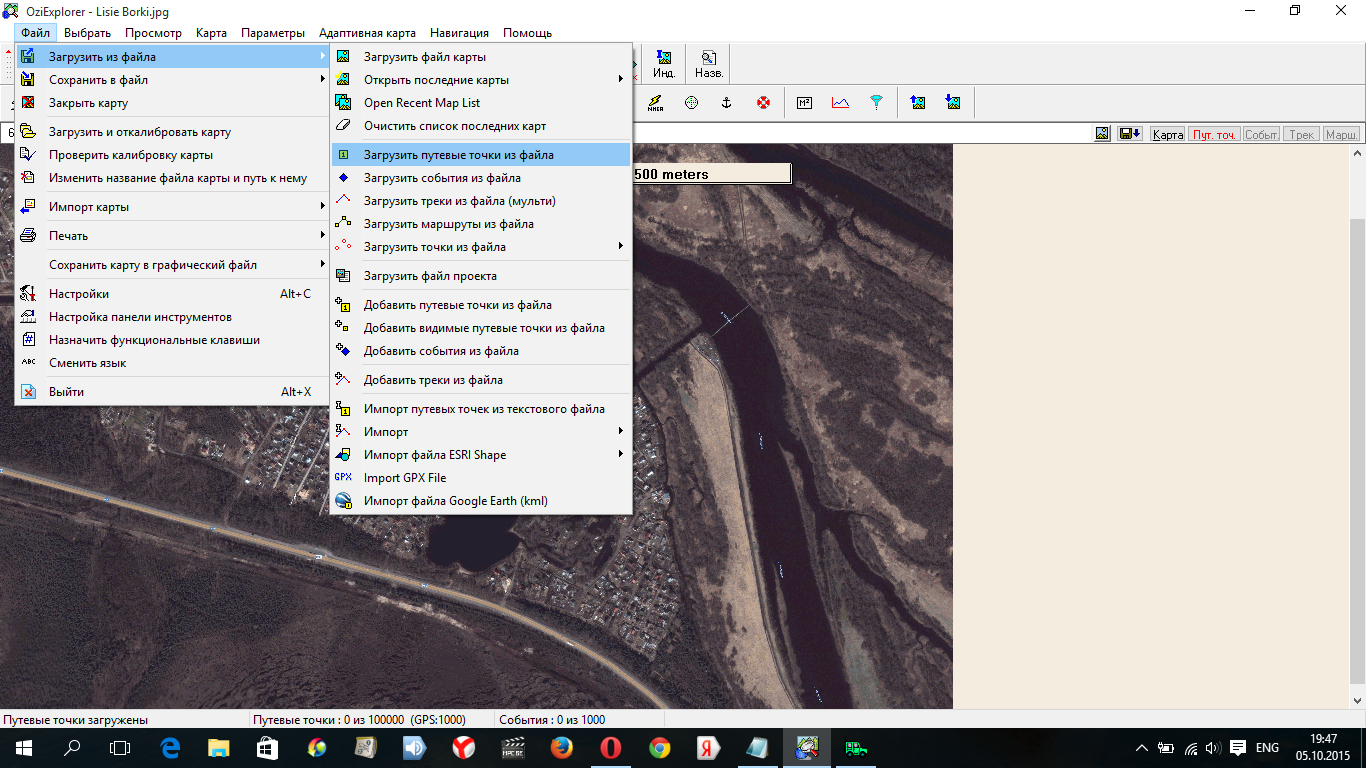The width and height of the screenshot is (1366, 768).
Task: Click the profile graph chart icon
Action: 840,102
